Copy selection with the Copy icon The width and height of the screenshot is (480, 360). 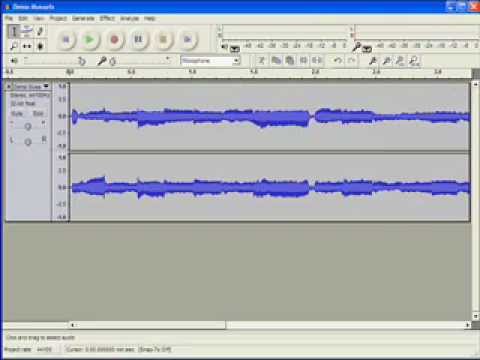tap(276, 60)
